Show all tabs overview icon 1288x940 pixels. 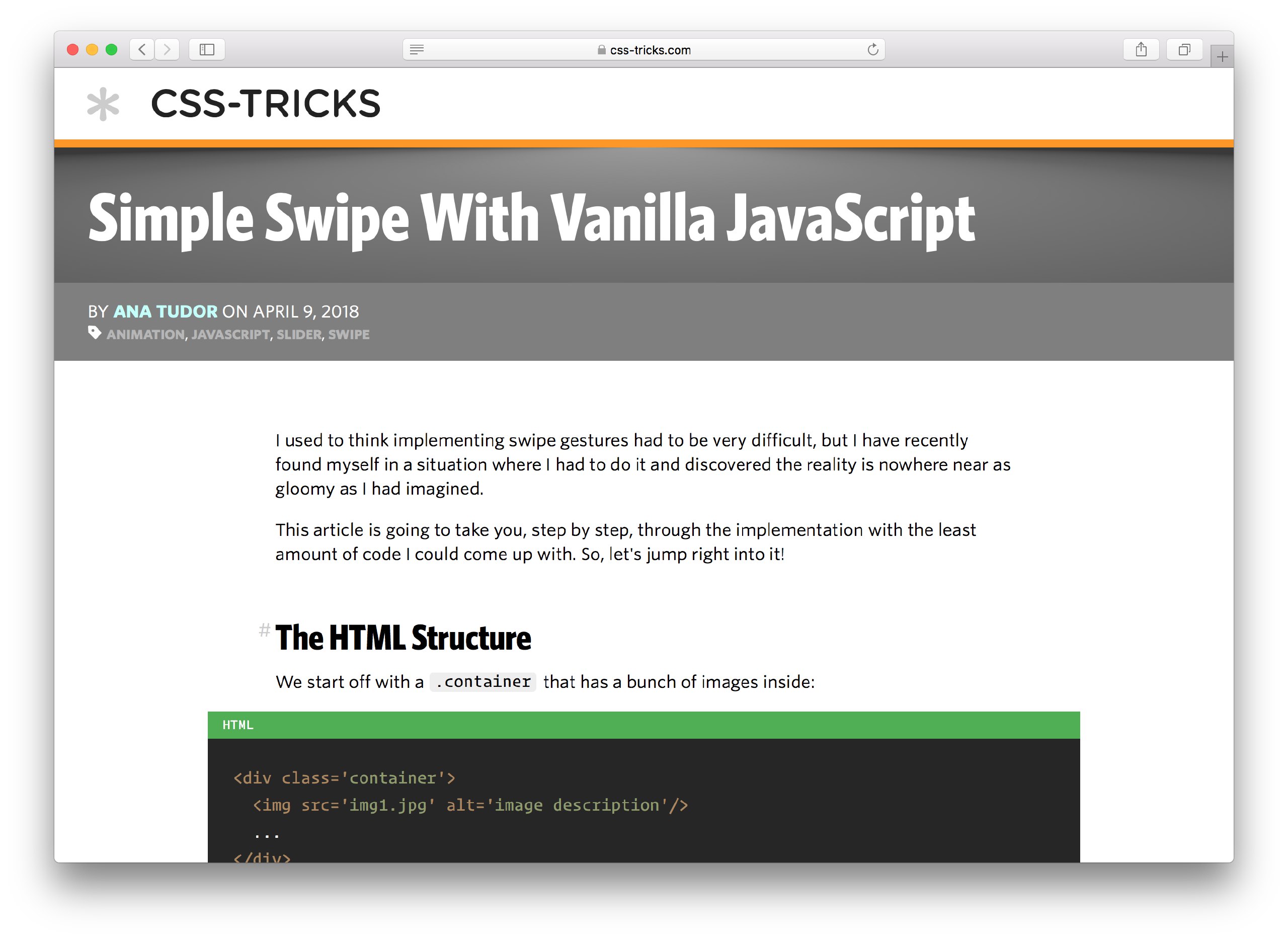click(x=1184, y=49)
